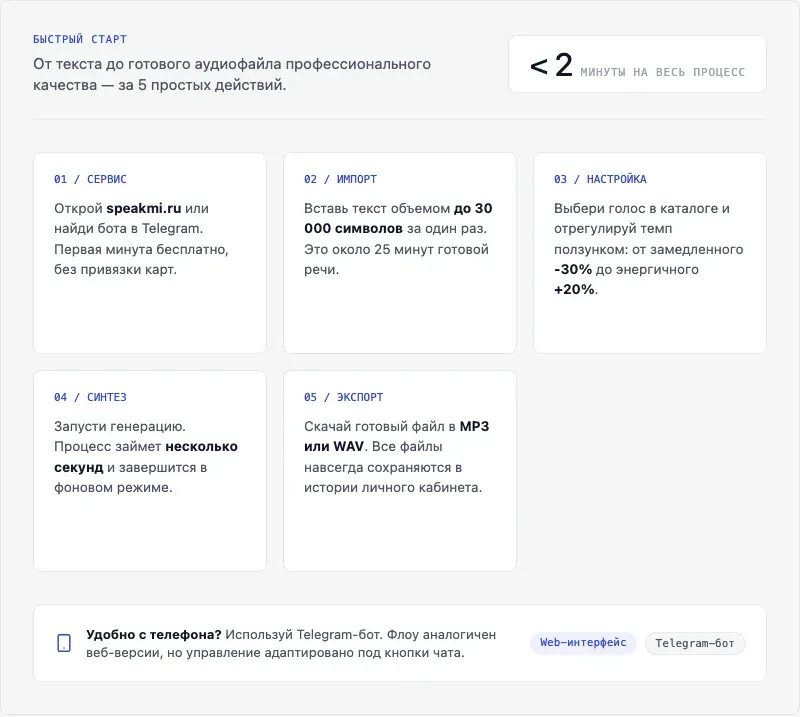Click the "03 / НАСТРОЙКА" card heading
This screenshot has height=717, width=800.
600,179
